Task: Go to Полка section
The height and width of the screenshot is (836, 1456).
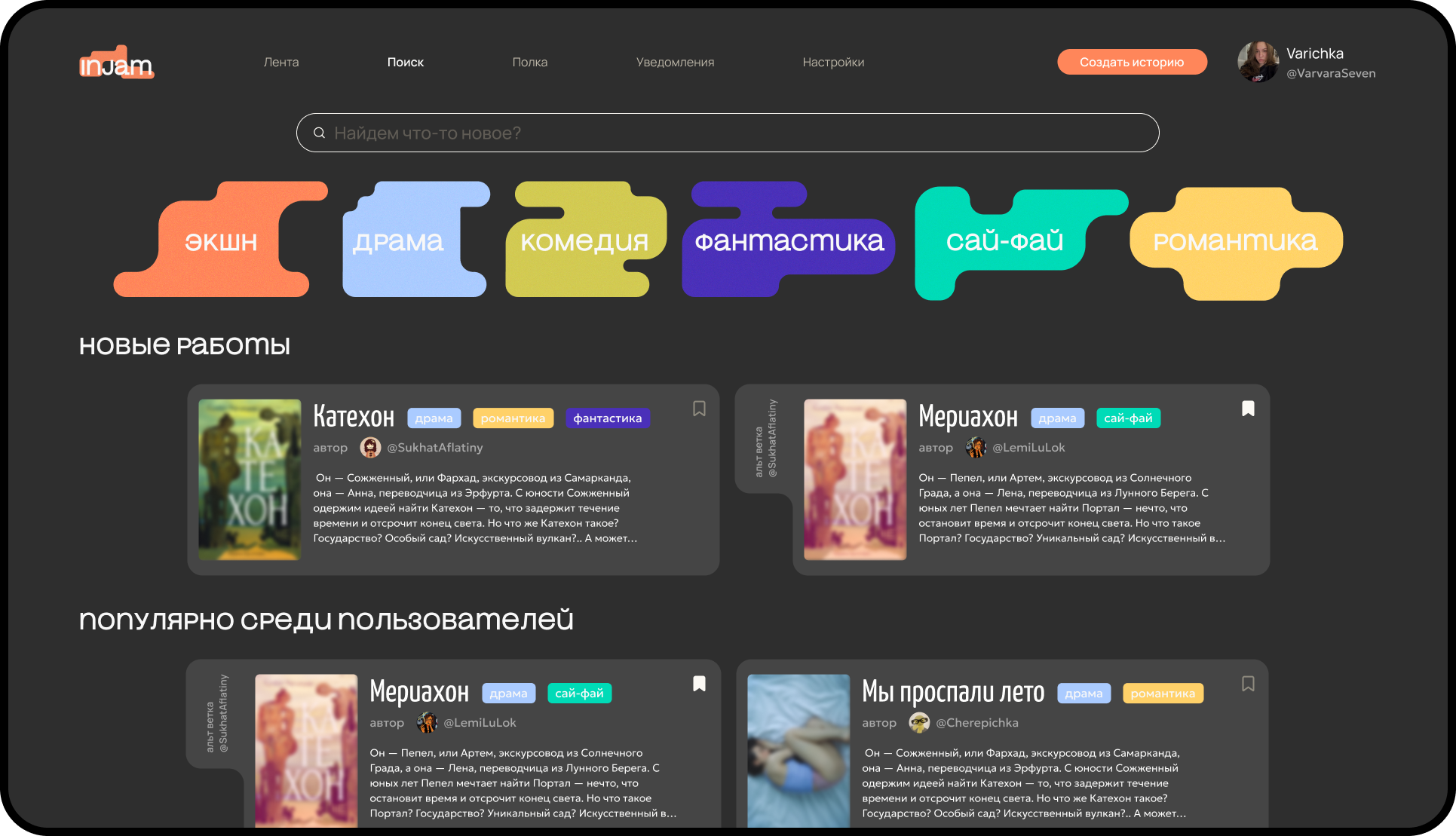Action: pyautogui.click(x=529, y=63)
